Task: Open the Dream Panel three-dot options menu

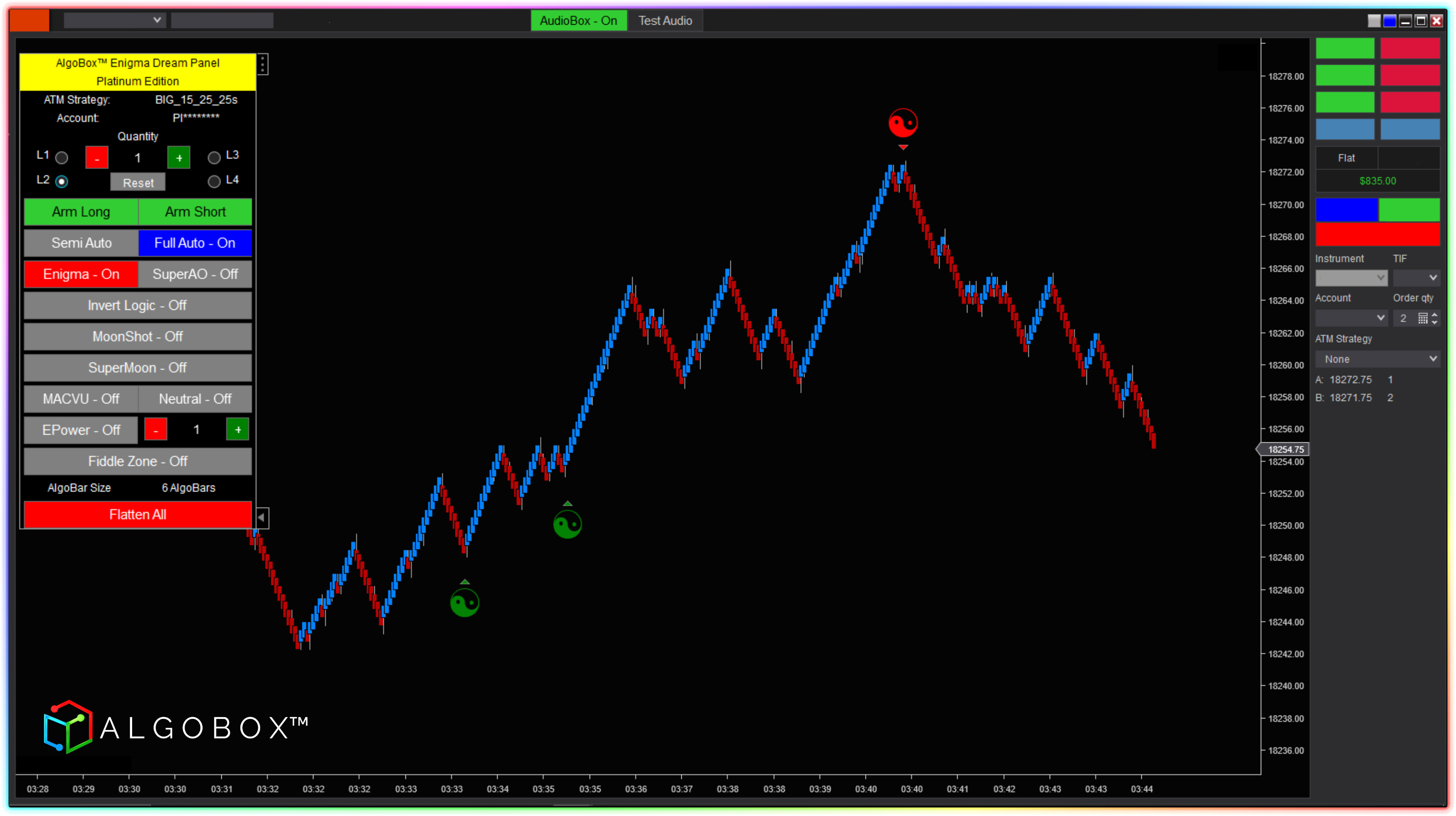Action: [x=263, y=64]
